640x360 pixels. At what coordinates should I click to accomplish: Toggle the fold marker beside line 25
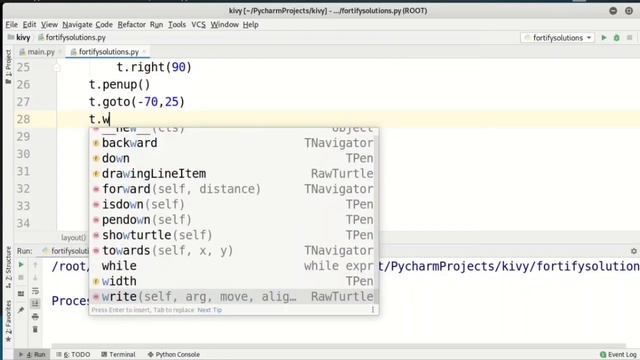pos(57,68)
